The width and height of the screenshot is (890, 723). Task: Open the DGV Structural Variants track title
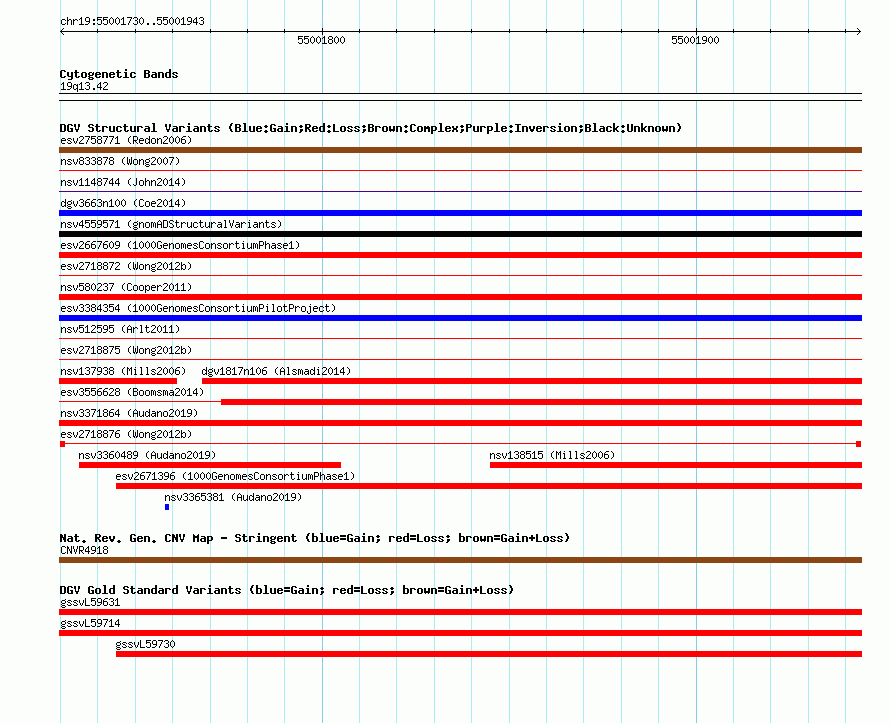point(371,128)
